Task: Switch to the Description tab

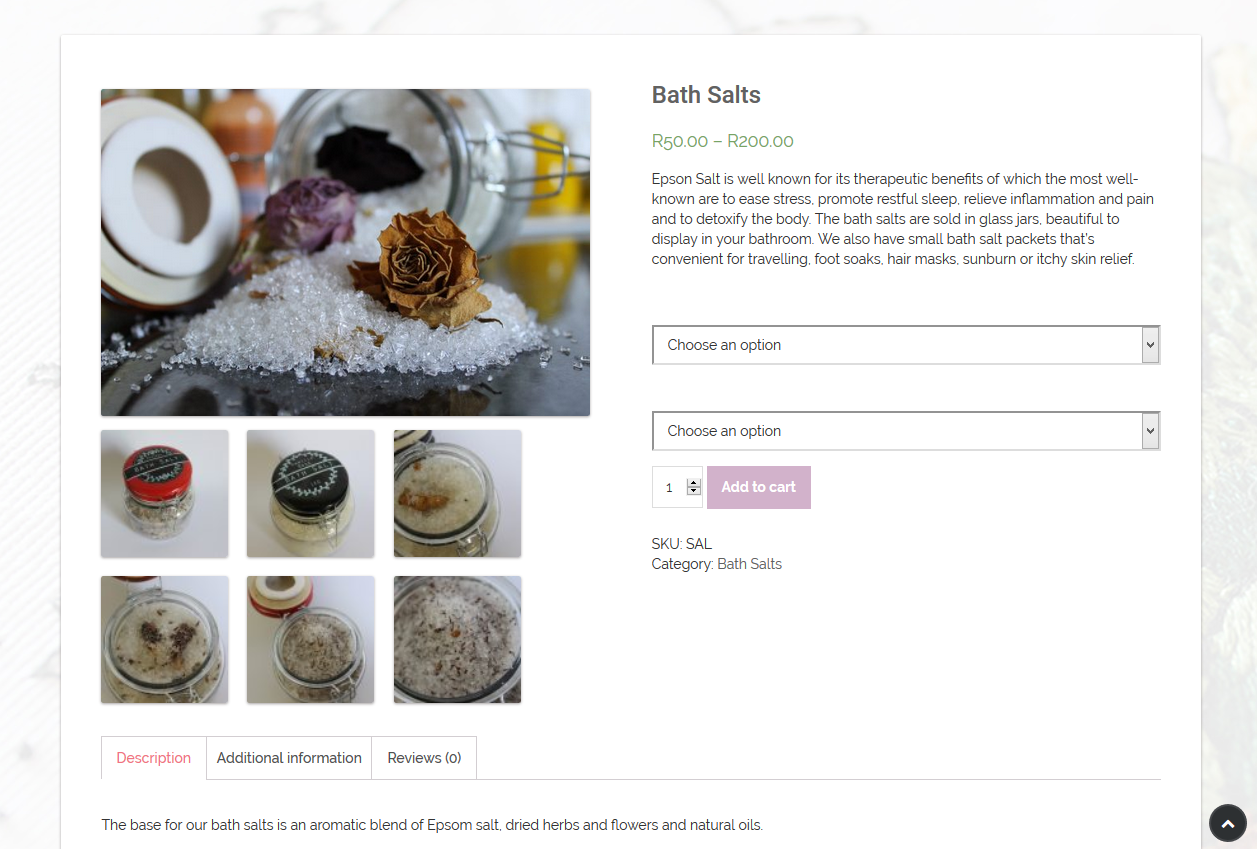Action: (154, 758)
